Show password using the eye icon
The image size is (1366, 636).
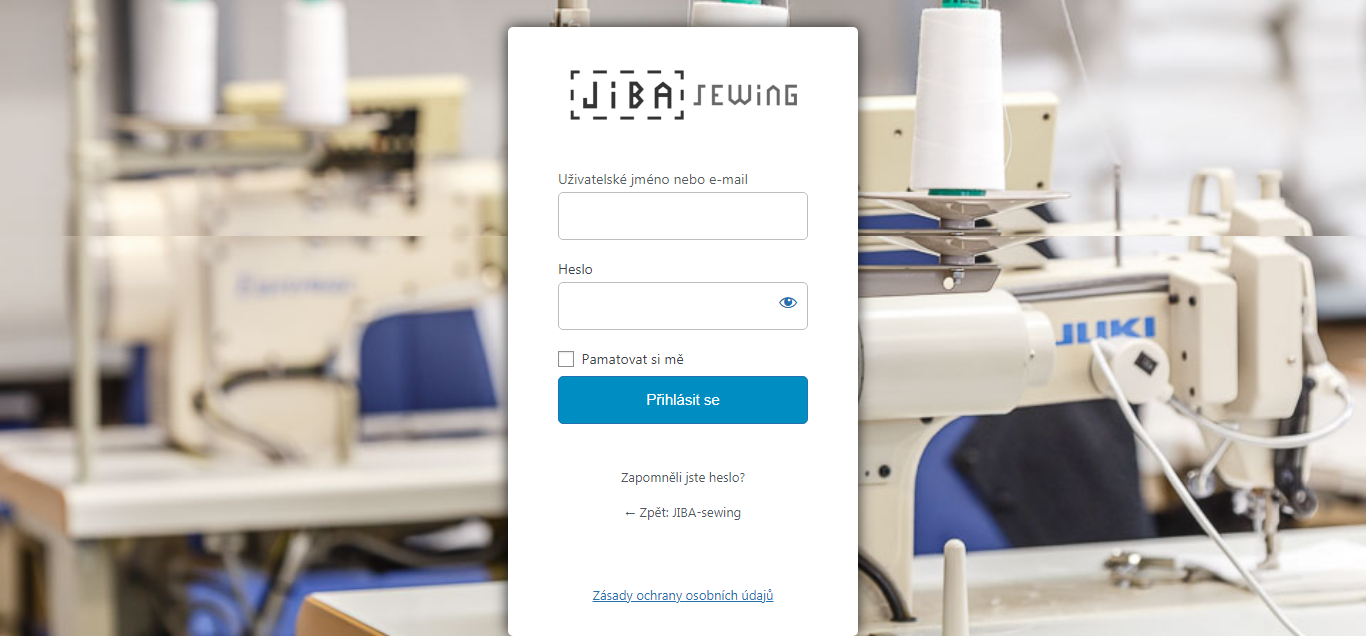tap(788, 303)
